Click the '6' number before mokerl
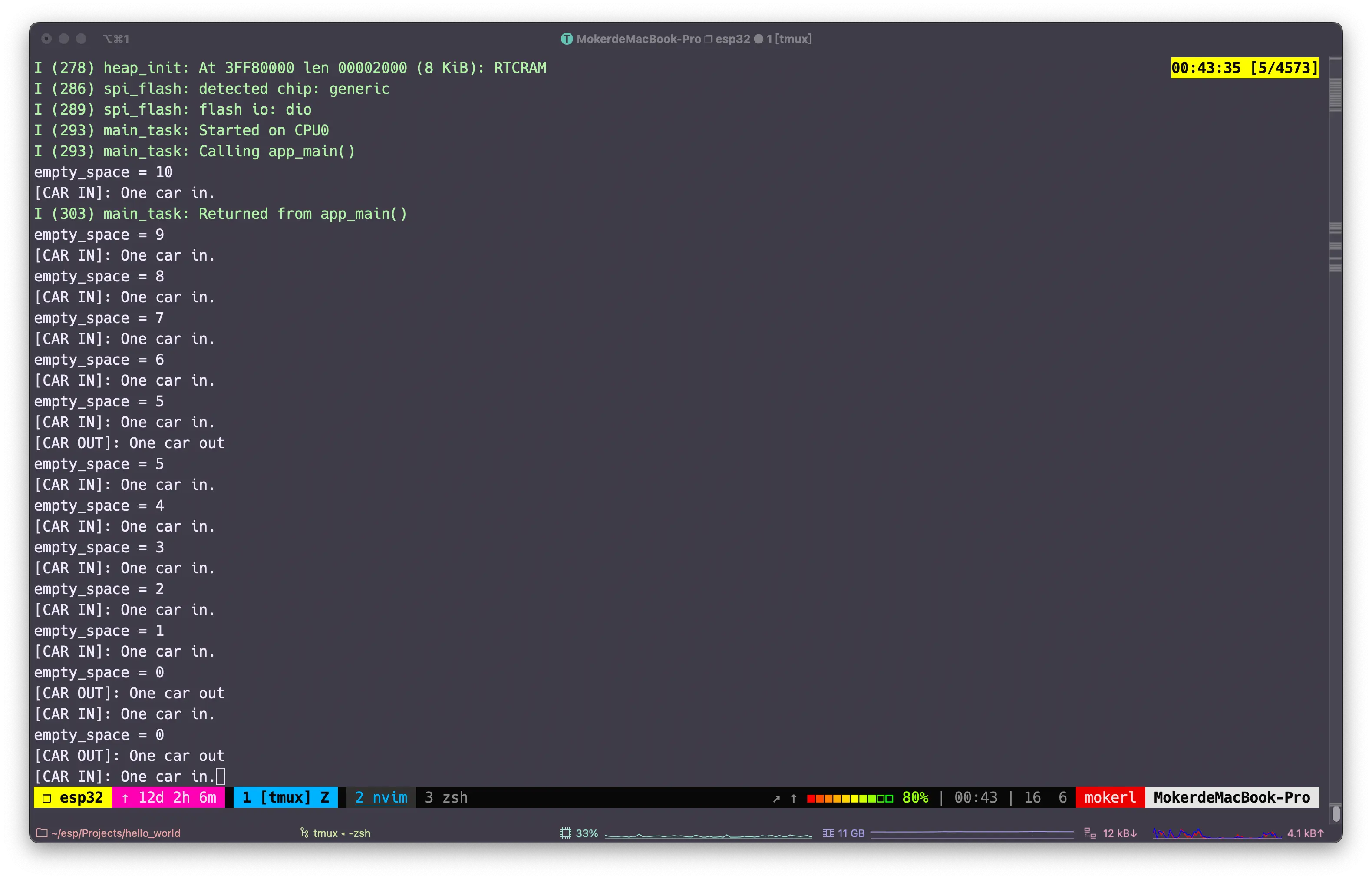Image resolution: width=1372 pixels, height=879 pixels. pyautogui.click(x=1062, y=797)
